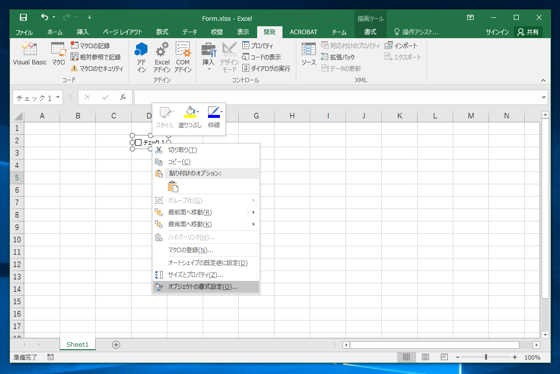Choose 切り取り(T) from context menu
Image resolution: width=560 pixels, height=374 pixels.
206,150
